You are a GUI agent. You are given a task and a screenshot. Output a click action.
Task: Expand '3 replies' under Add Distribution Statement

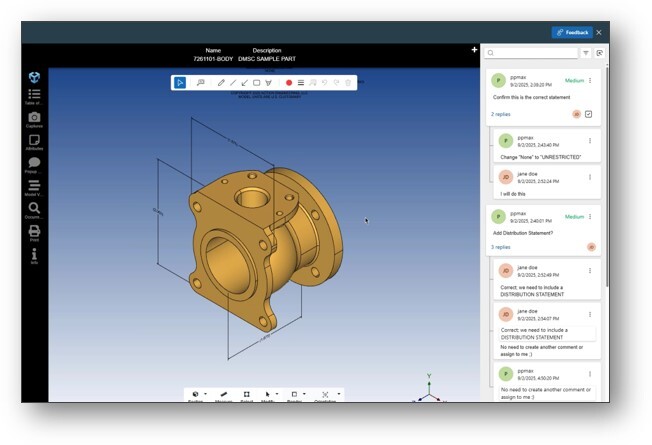point(500,246)
